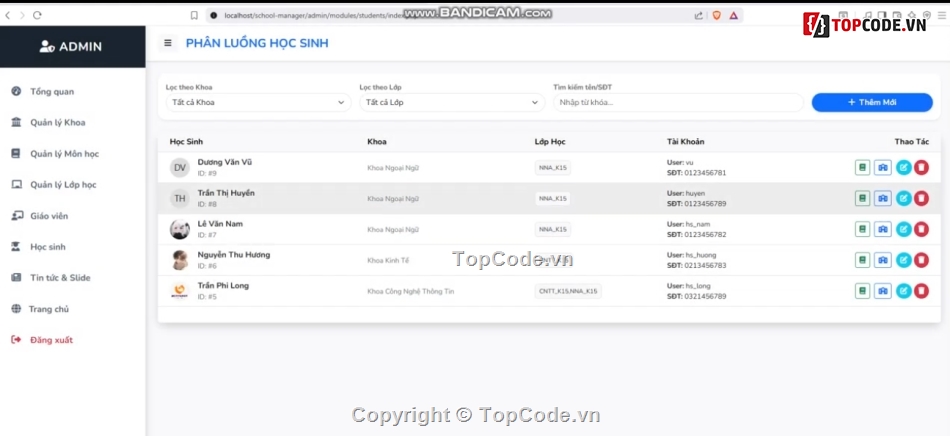The image size is (950, 436).
Task: Click blue class icon for Trần Thị Huyền
Action: coord(882,199)
